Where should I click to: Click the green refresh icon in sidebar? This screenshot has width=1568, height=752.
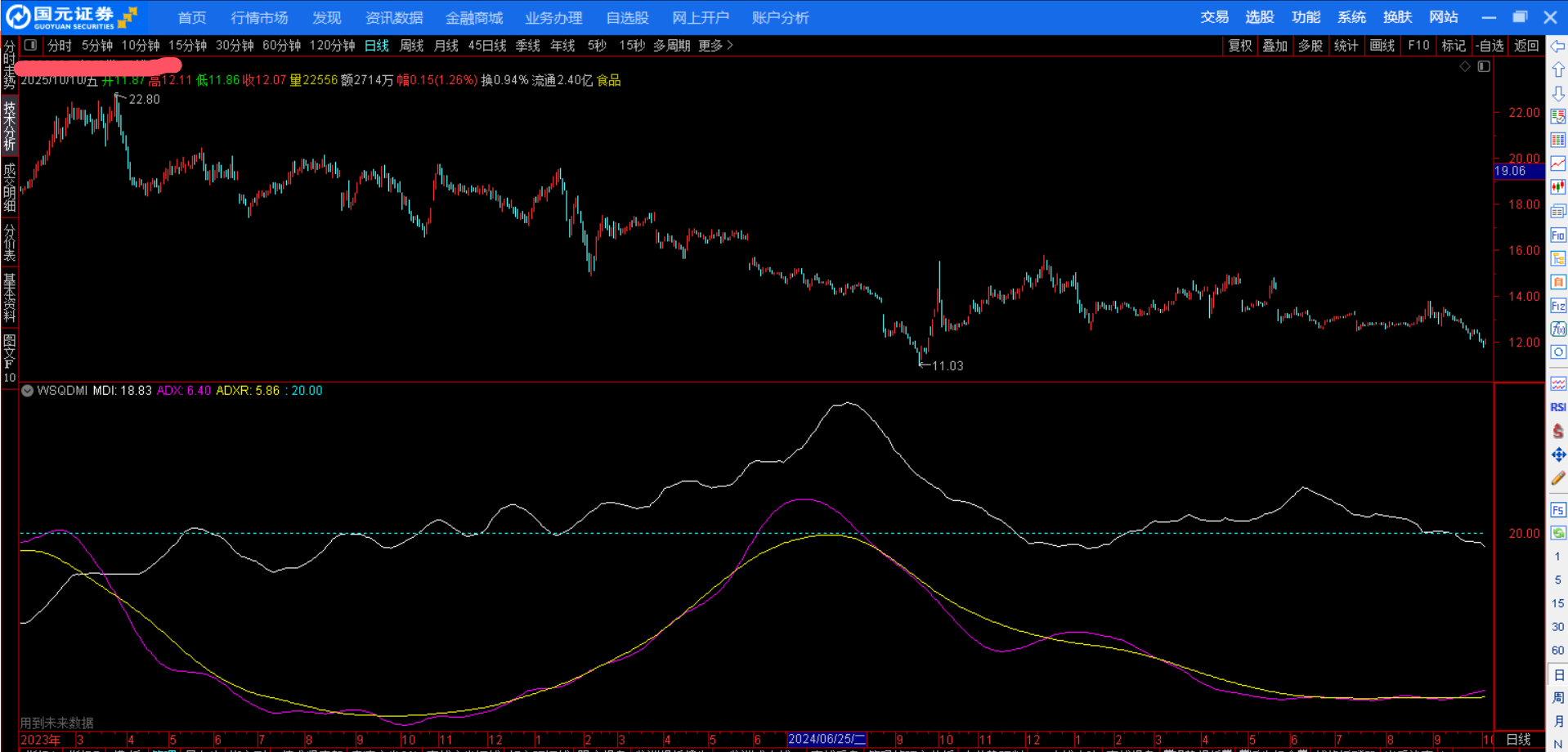coord(1558,533)
